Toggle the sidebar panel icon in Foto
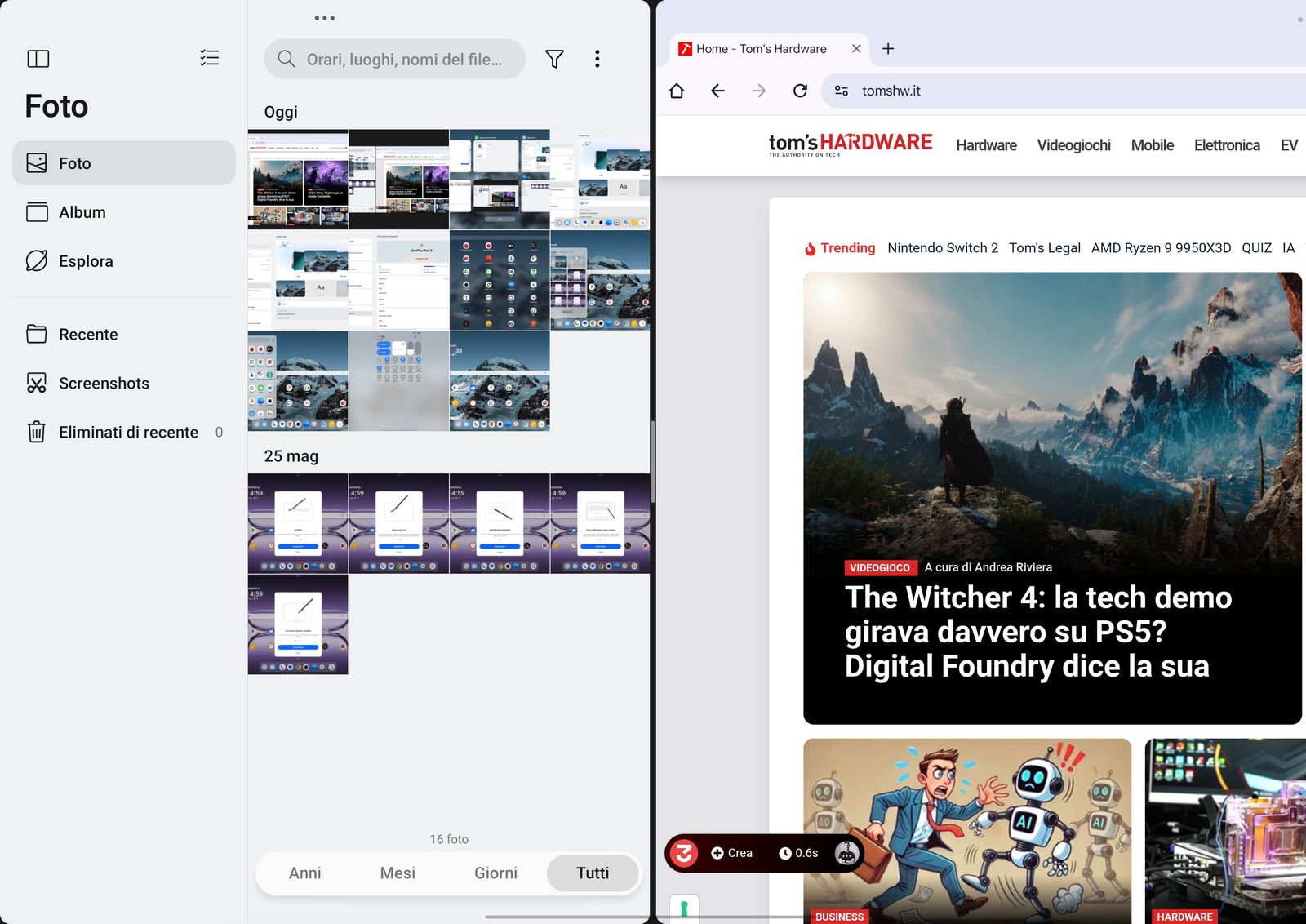This screenshot has height=924, width=1306. (38, 58)
